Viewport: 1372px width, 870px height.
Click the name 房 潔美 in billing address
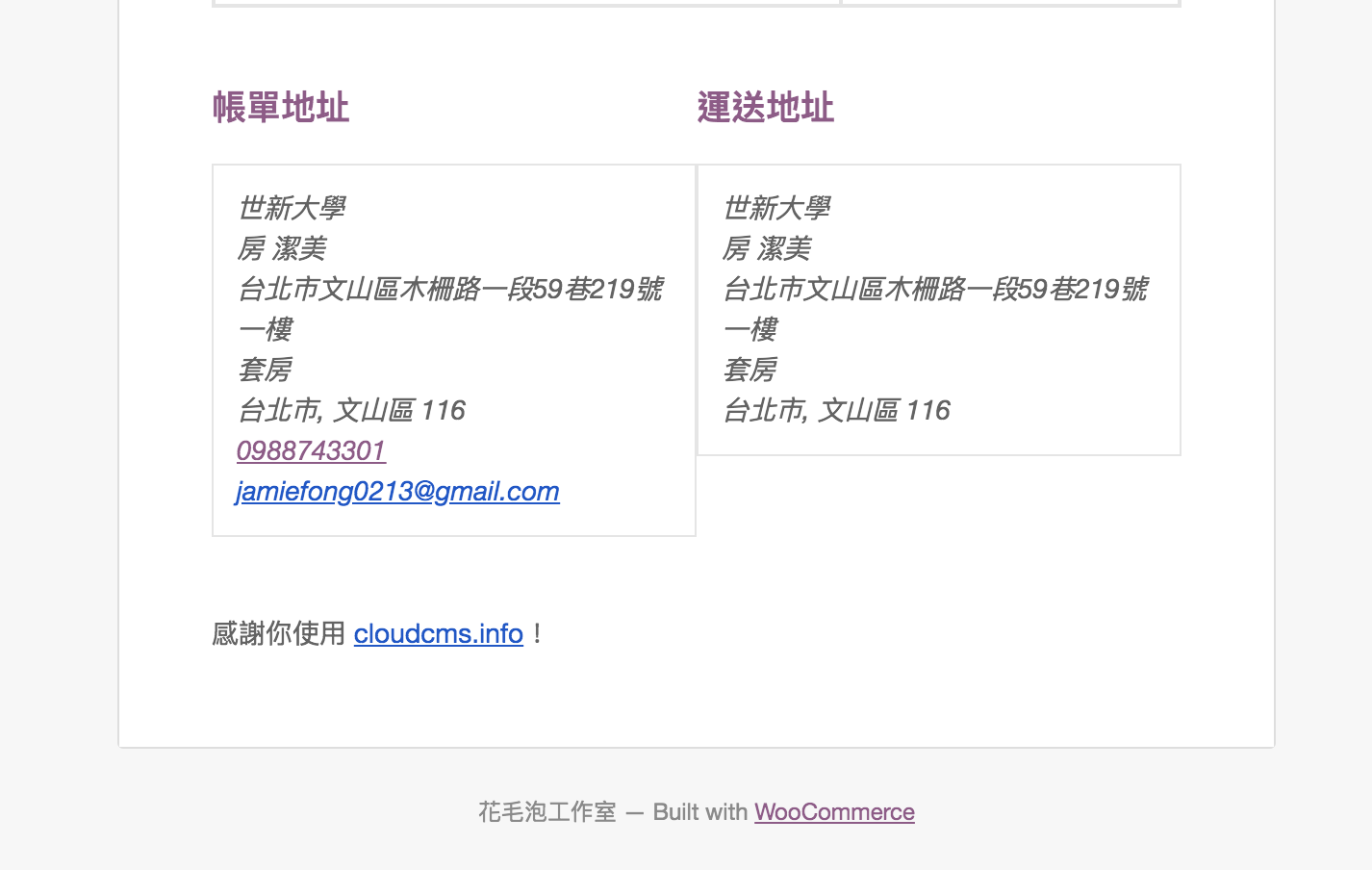[281, 248]
